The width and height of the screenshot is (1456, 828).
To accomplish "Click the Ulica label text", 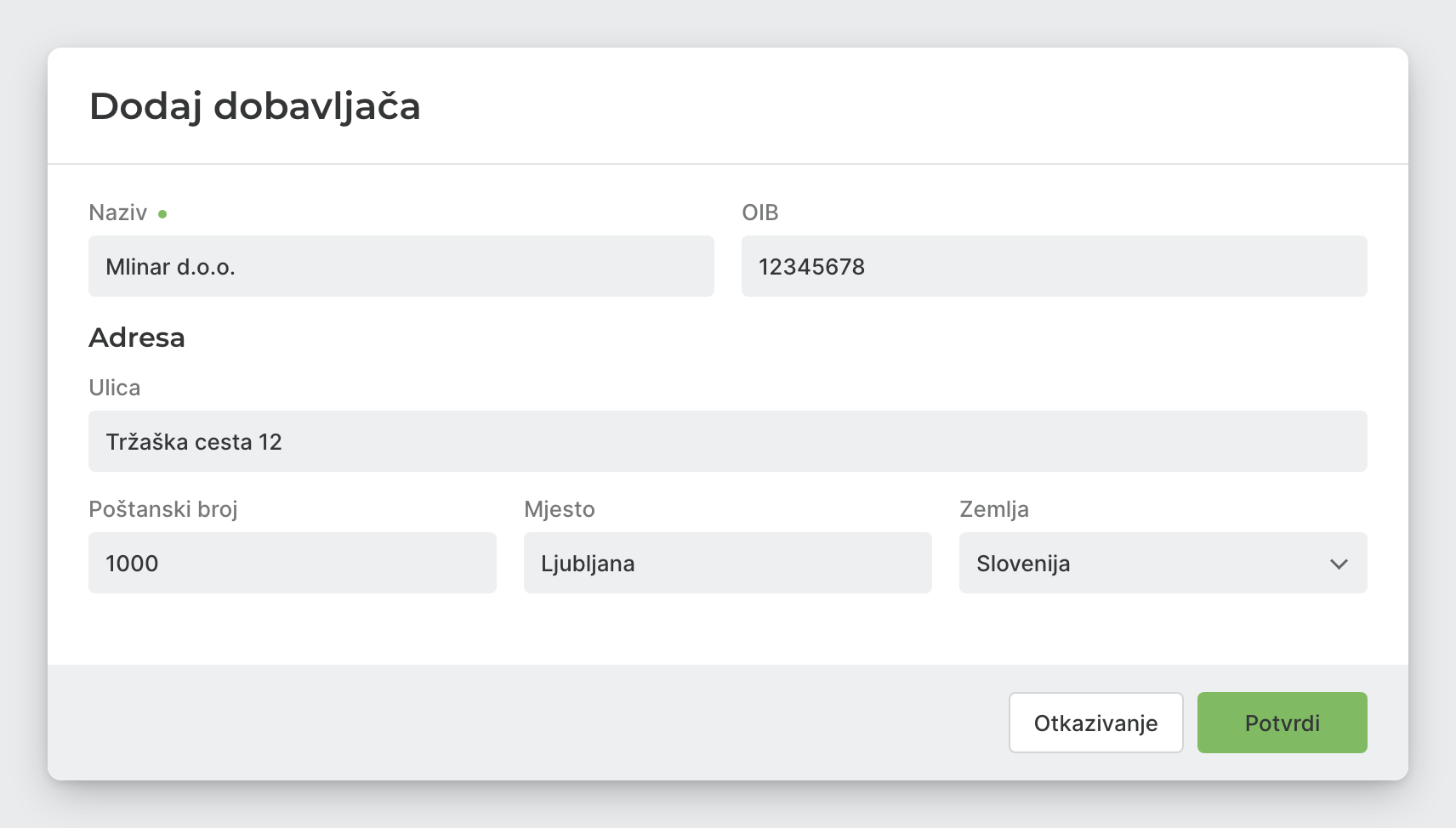I will coord(115,388).
